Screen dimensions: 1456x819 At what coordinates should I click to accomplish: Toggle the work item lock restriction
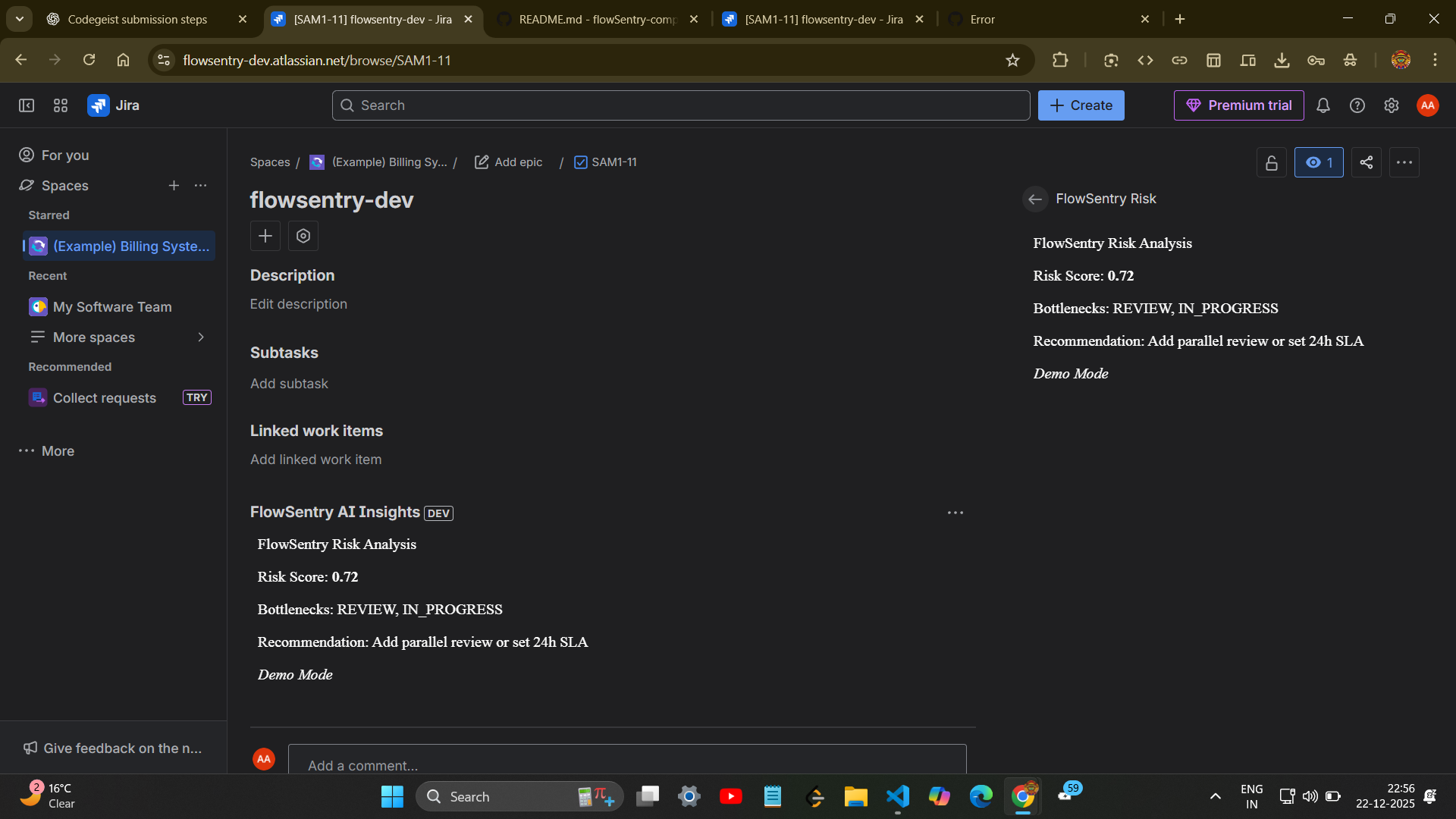point(1272,162)
